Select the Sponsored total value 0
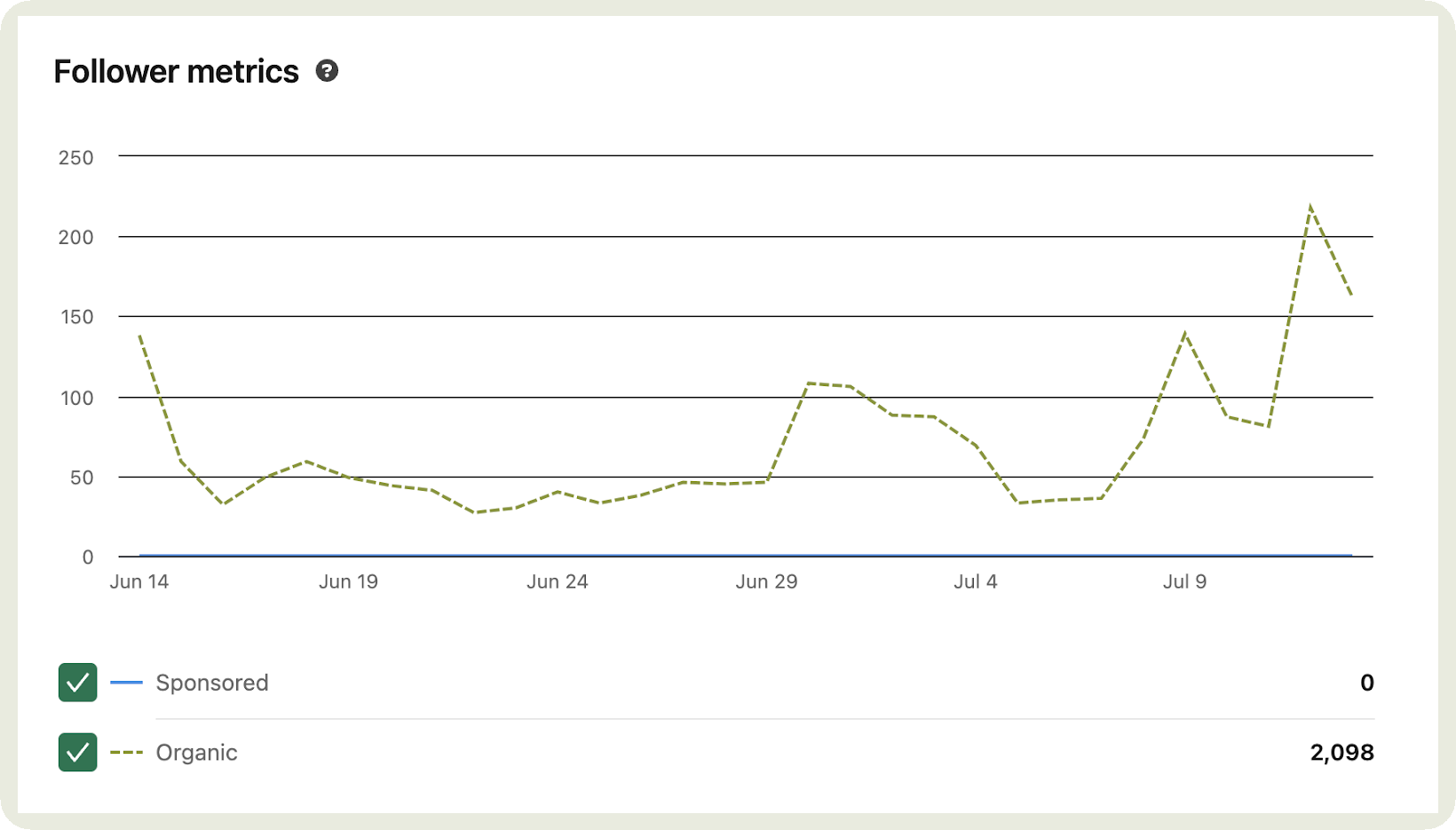This screenshot has width=1456, height=830. [x=1366, y=683]
